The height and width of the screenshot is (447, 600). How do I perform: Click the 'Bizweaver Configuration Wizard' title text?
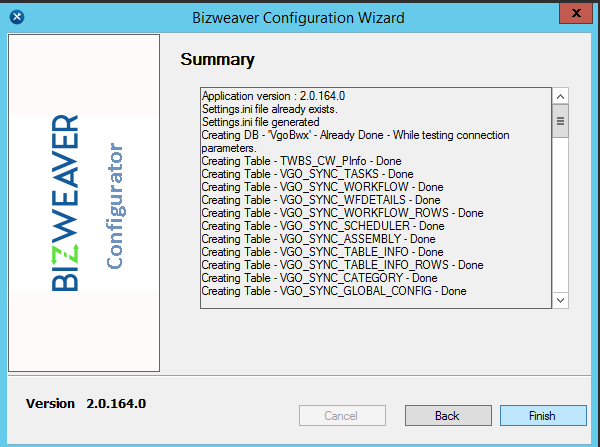click(x=298, y=18)
